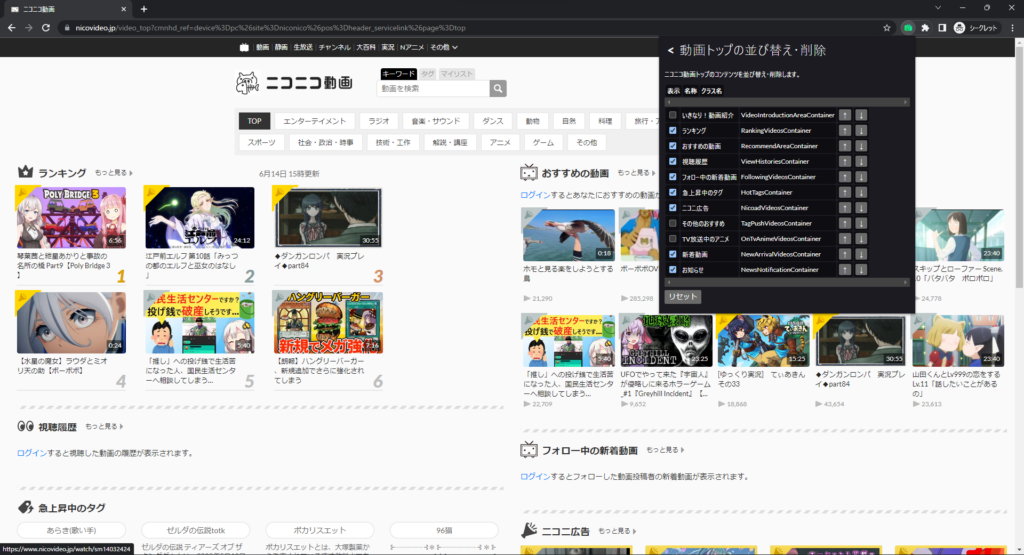Go back in browser history
This screenshot has height=555, width=1024.
(x=11, y=28)
